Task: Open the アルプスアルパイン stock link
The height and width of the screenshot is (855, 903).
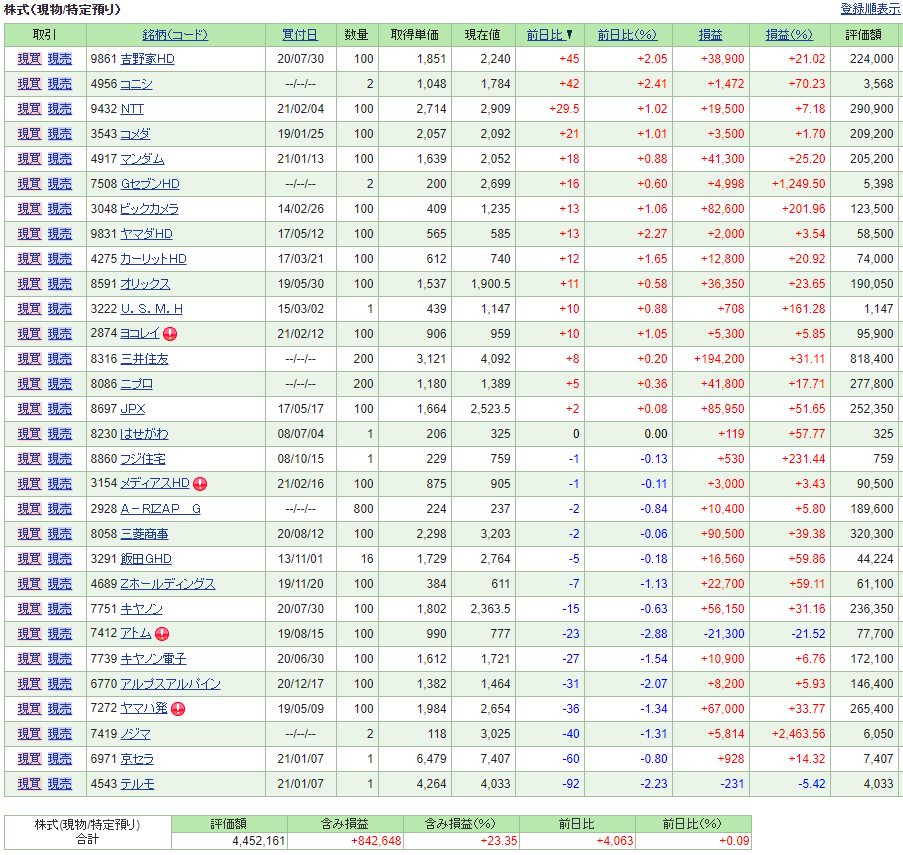Action: point(170,684)
